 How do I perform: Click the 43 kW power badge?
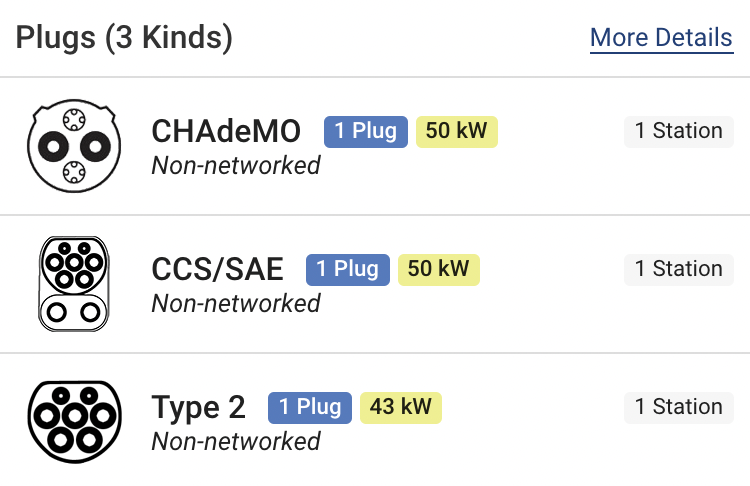[x=401, y=408]
